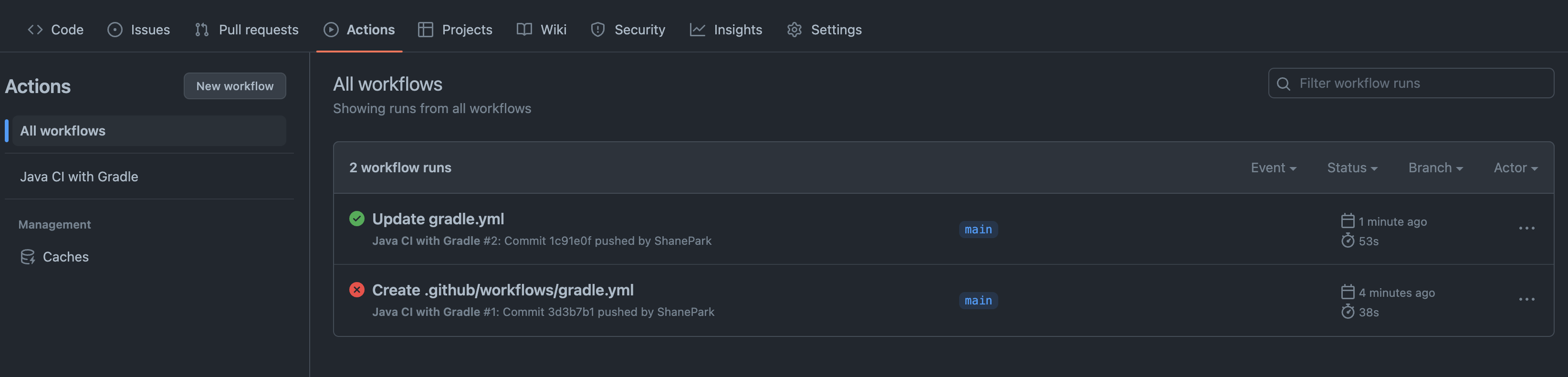Open options menu for Create gradle.yml run
Viewport: 1568px width, 377px height.
pyautogui.click(x=1526, y=300)
